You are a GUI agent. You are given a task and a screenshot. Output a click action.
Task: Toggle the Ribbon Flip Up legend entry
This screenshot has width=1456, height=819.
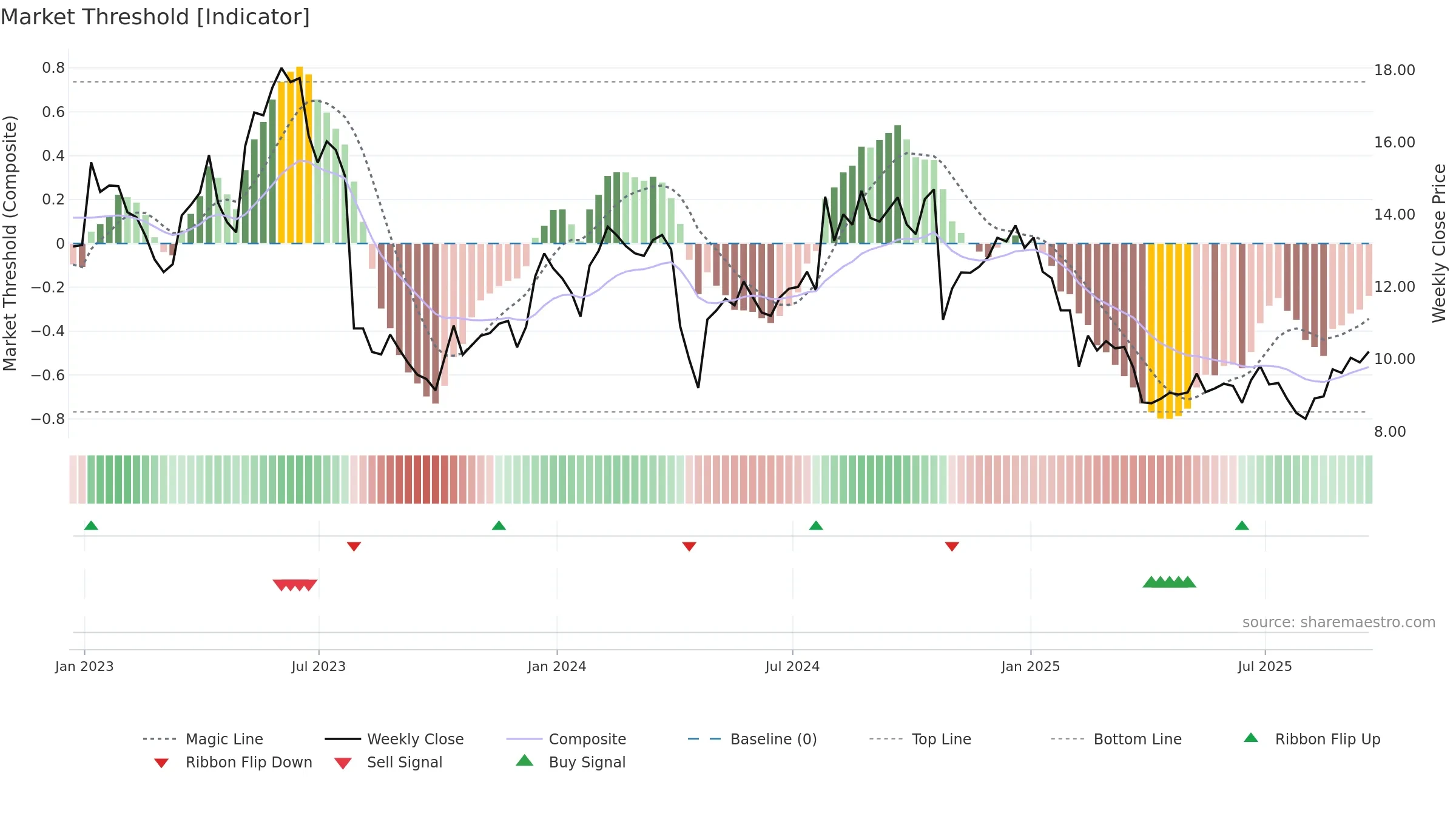coord(1312,739)
